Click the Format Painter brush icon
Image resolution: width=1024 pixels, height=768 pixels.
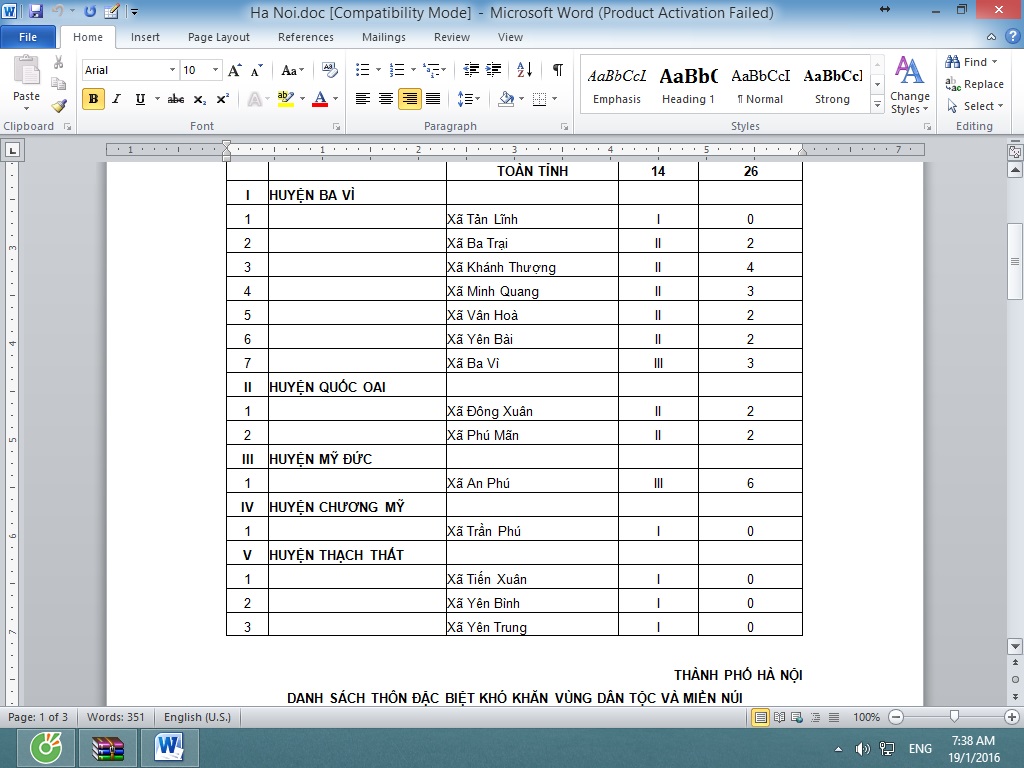tap(59, 105)
